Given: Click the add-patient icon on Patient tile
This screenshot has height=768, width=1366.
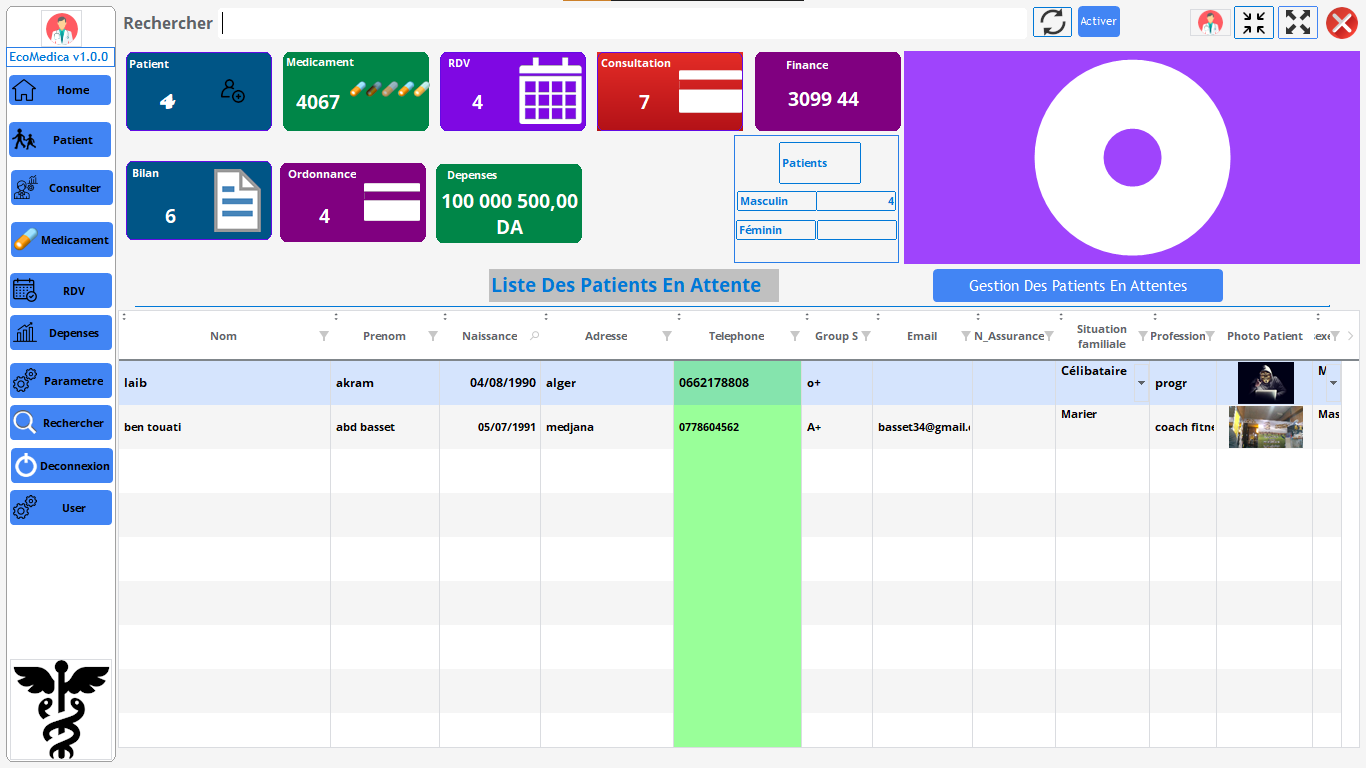Looking at the screenshot, I should [x=232, y=91].
